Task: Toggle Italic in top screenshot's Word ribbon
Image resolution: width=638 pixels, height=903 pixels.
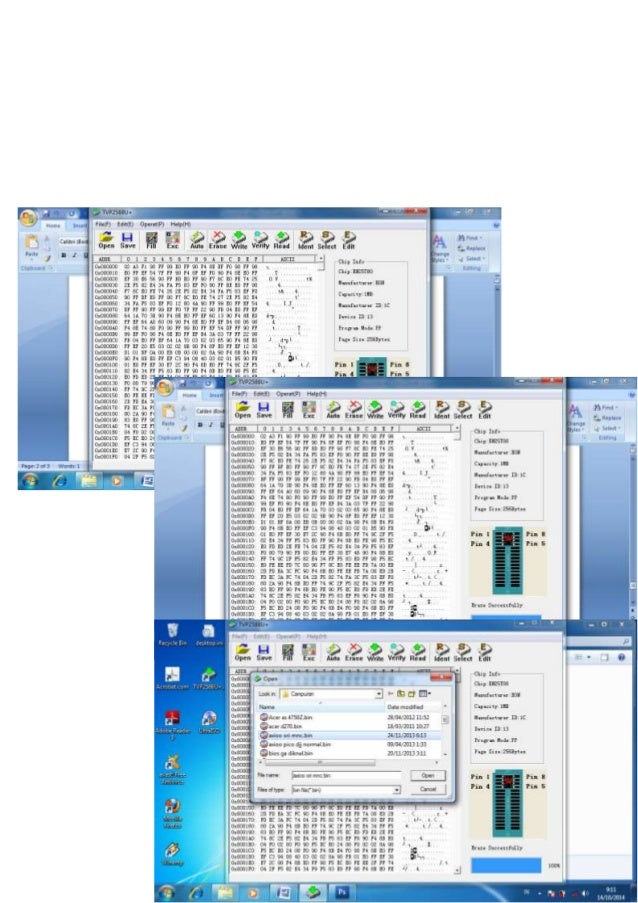Action: pyautogui.click(x=74, y=255)
